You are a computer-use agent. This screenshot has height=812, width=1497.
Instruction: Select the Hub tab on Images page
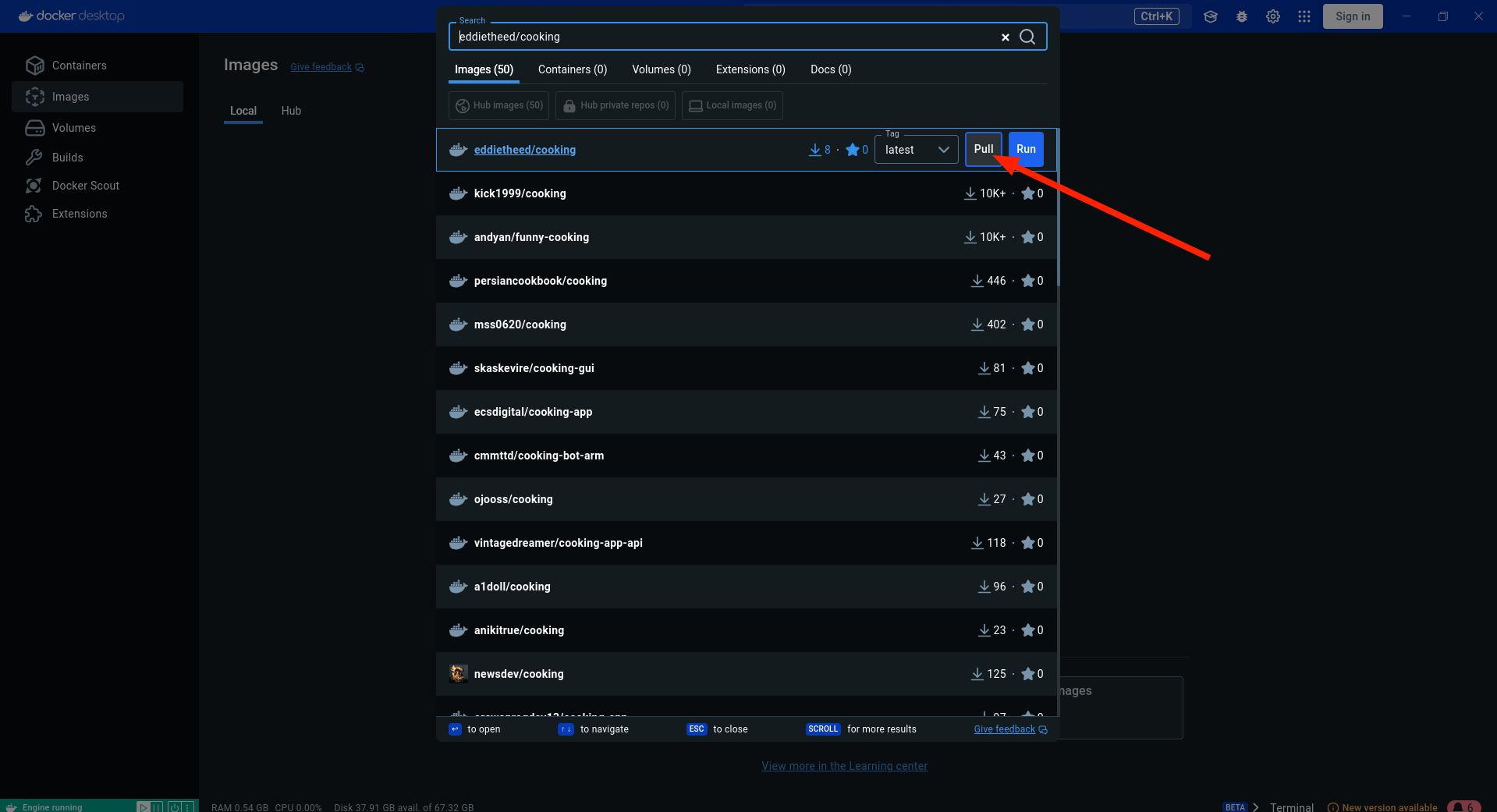click(x=291, y=111)
